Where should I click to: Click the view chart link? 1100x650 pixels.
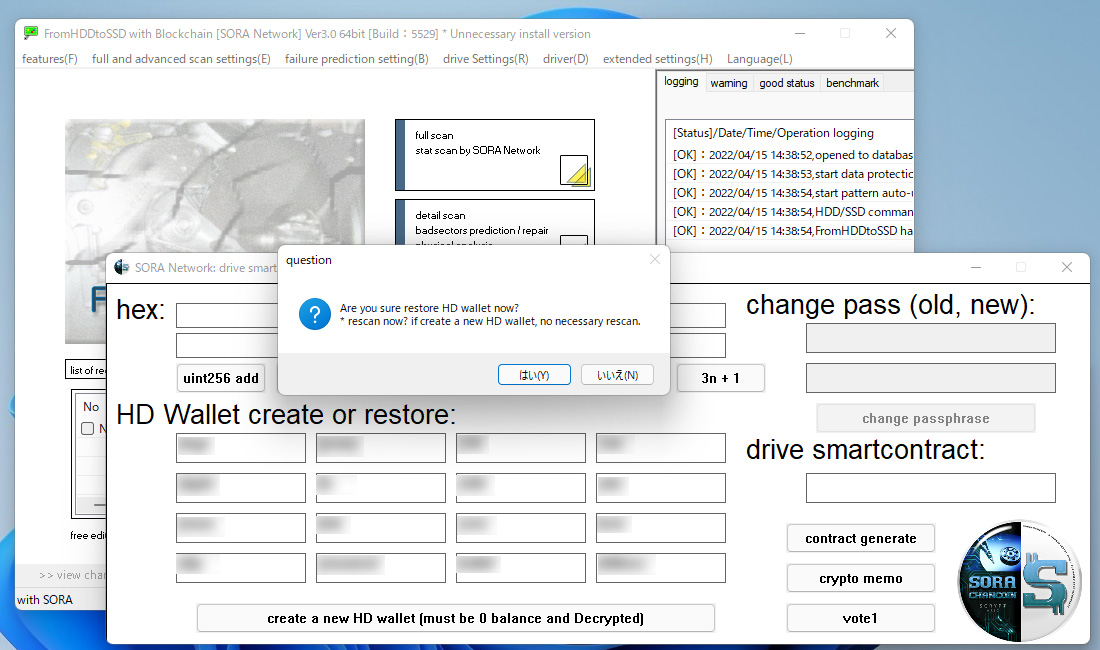click(72, 575)
